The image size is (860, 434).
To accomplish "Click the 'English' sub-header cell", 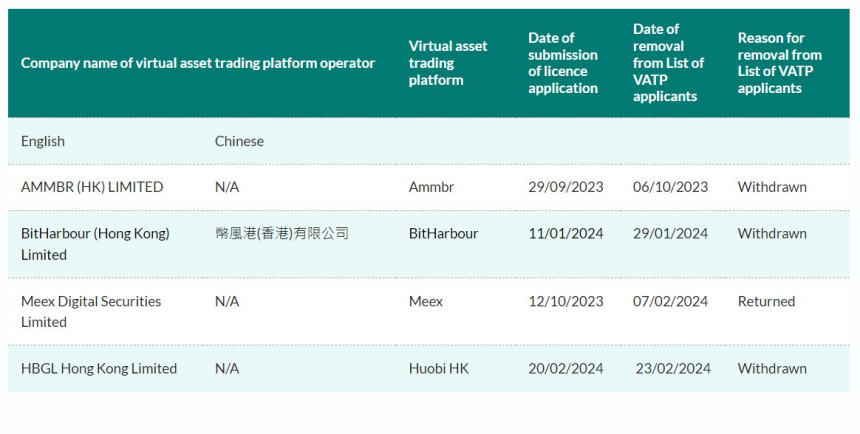I will pos(43,141).
